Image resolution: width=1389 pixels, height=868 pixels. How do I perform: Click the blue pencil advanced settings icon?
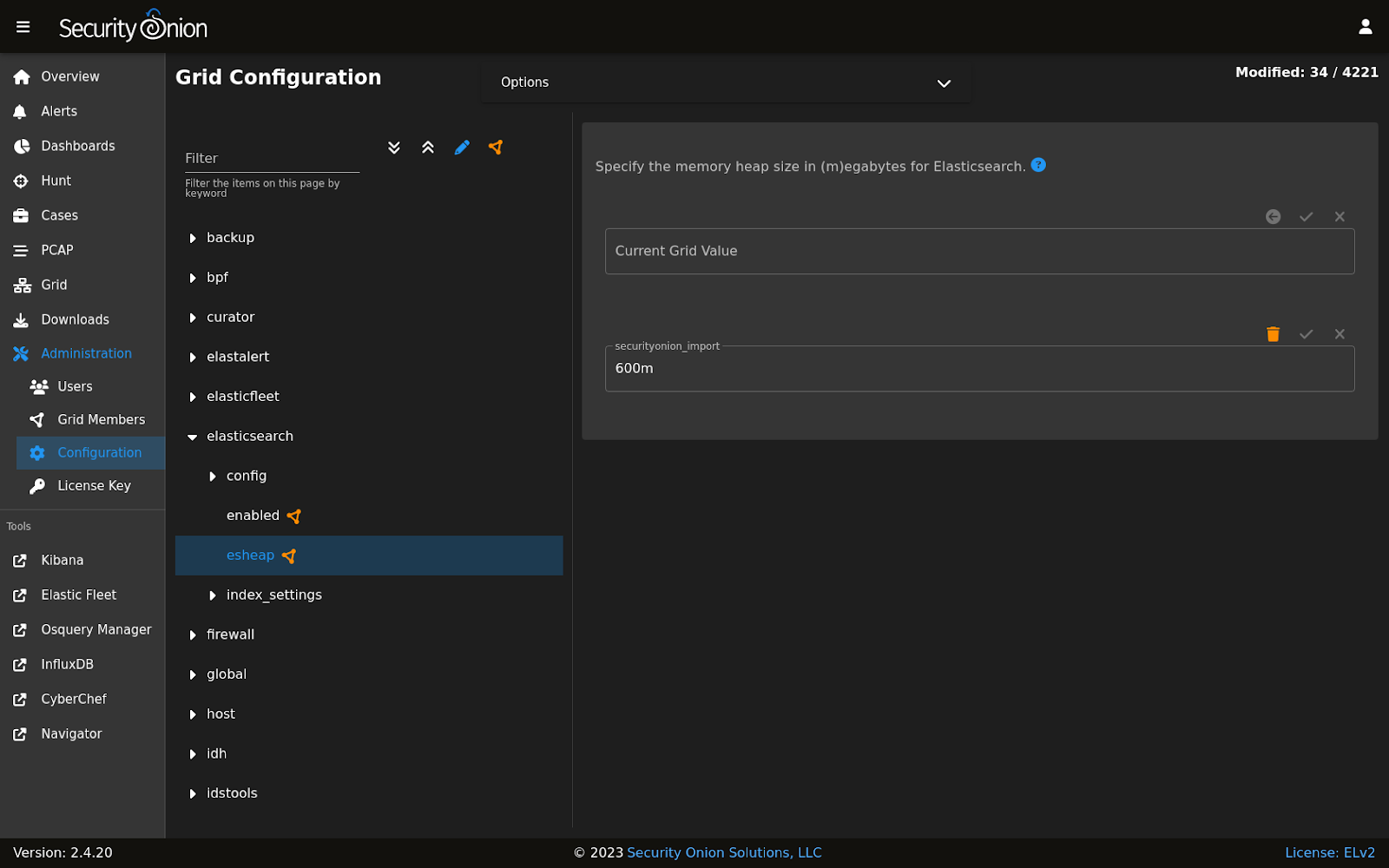tap(462, 148)
